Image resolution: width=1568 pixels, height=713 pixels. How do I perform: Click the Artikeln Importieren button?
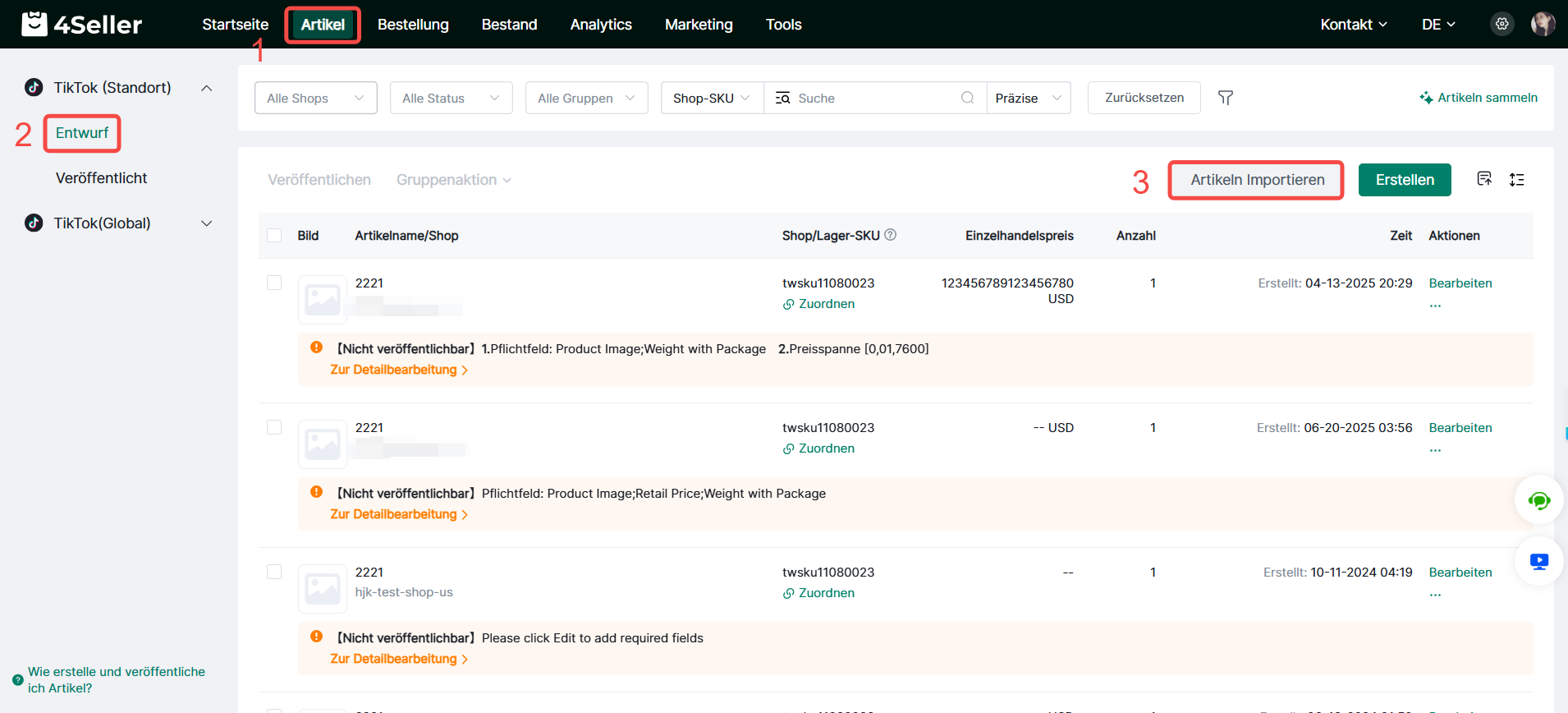pyautogui.click(x=1256, y=180)
